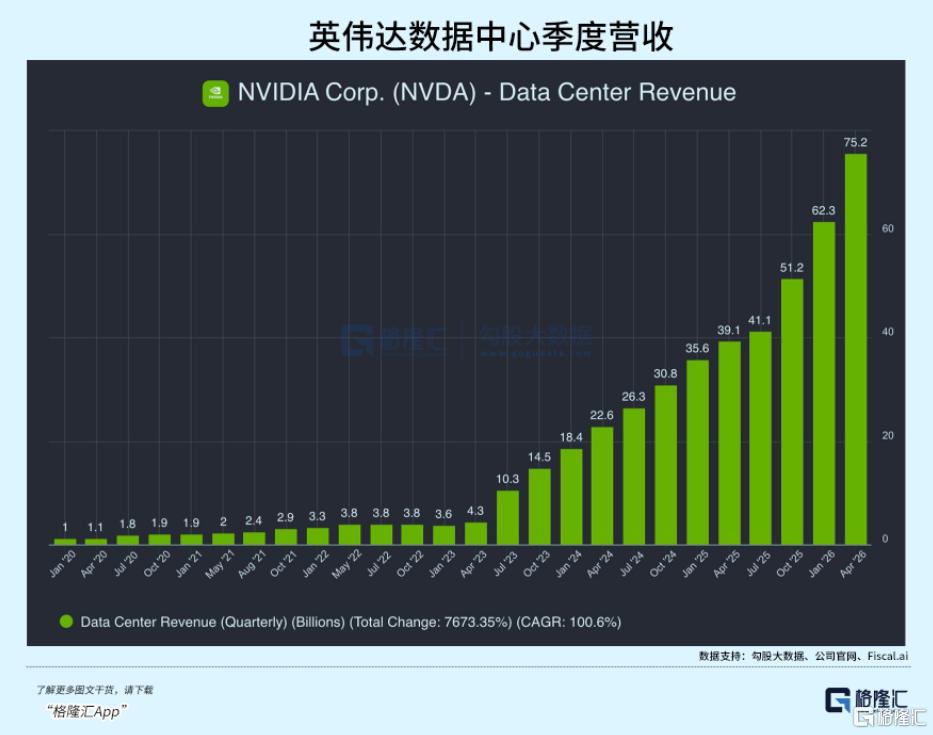Screen dimensions: 933x735
Task: Click the 3.6 value label
Action: click(x=443, y=514)
